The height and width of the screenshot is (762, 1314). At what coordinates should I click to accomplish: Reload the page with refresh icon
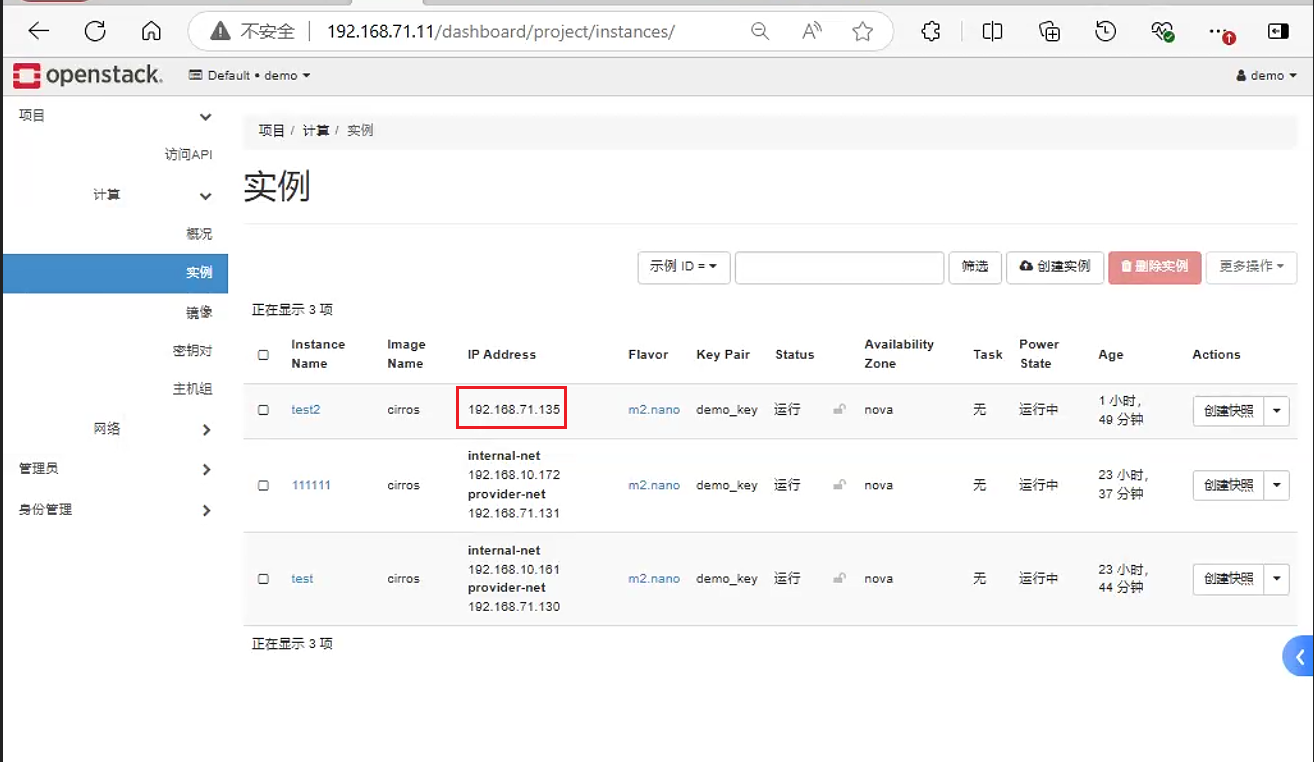[95, 31]
